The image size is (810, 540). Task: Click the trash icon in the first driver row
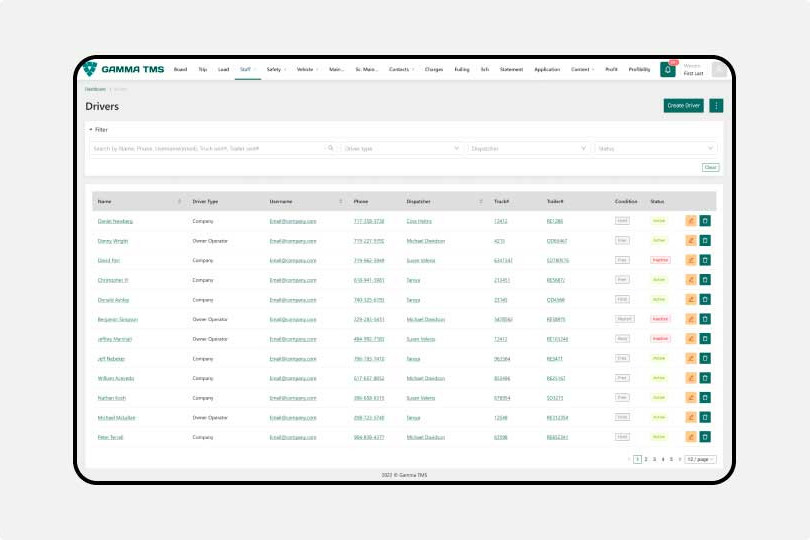tap(704, 221)
